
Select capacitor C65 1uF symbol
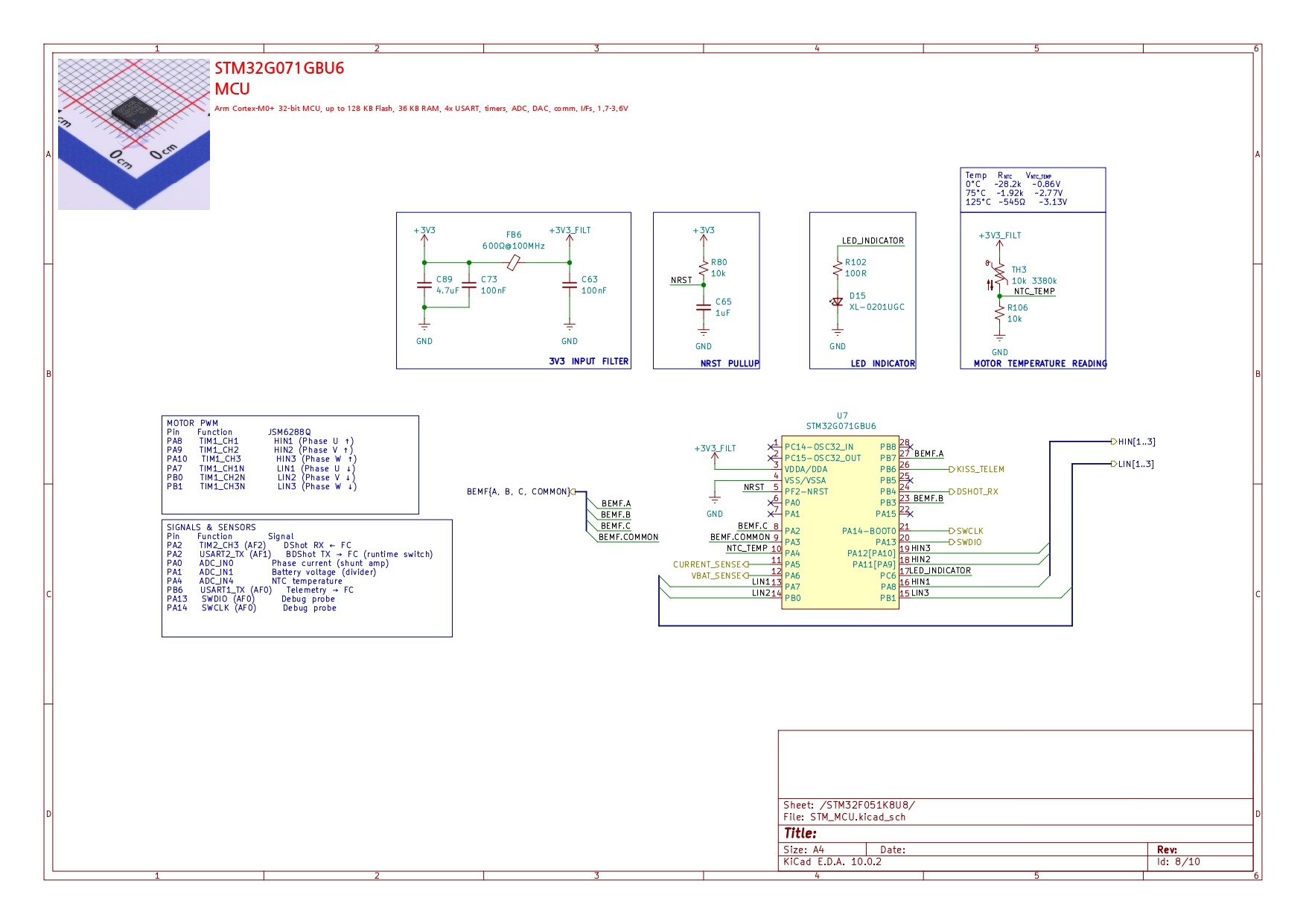tap(704, 307)
